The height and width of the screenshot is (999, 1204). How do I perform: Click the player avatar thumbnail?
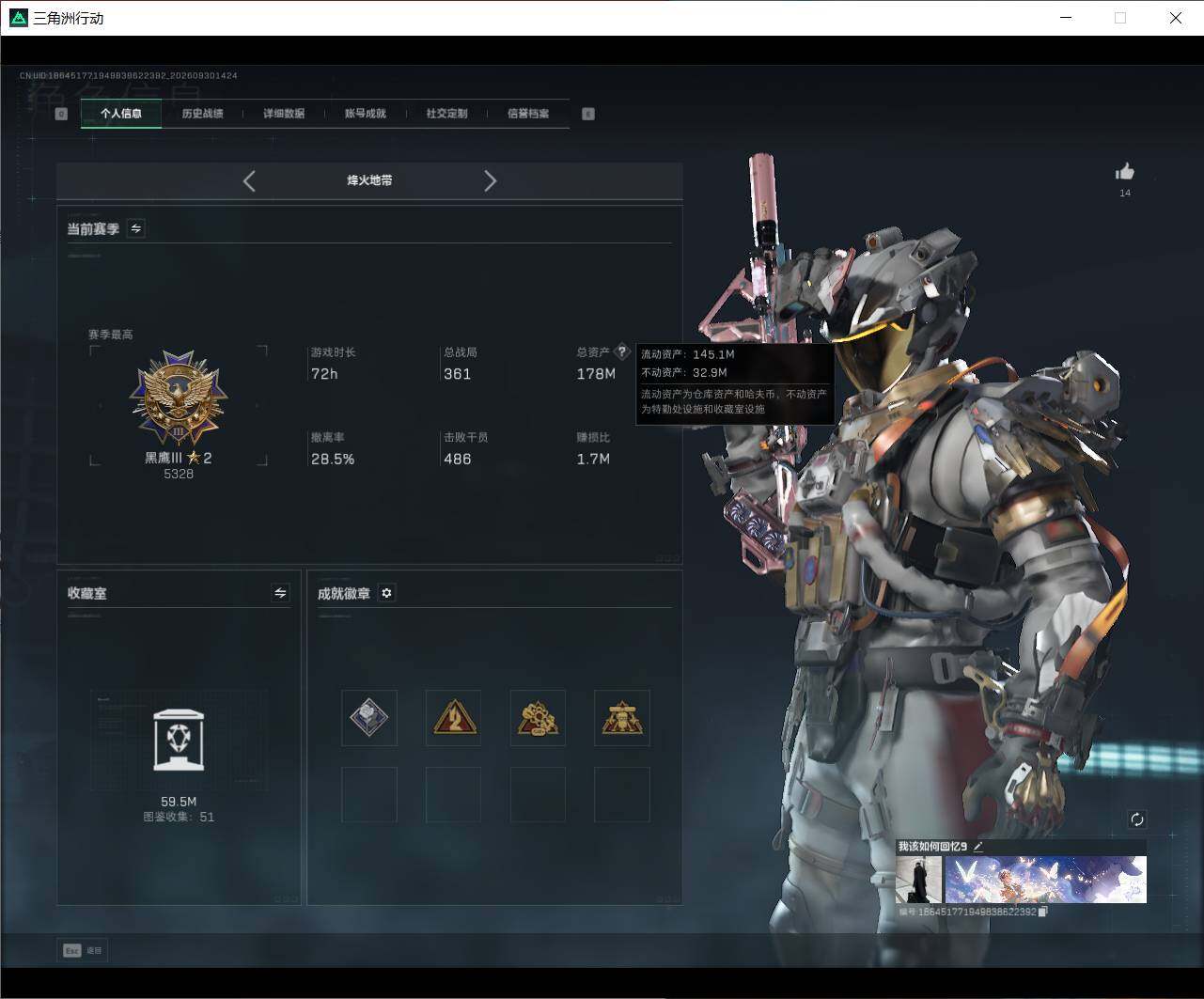point(918,880)
